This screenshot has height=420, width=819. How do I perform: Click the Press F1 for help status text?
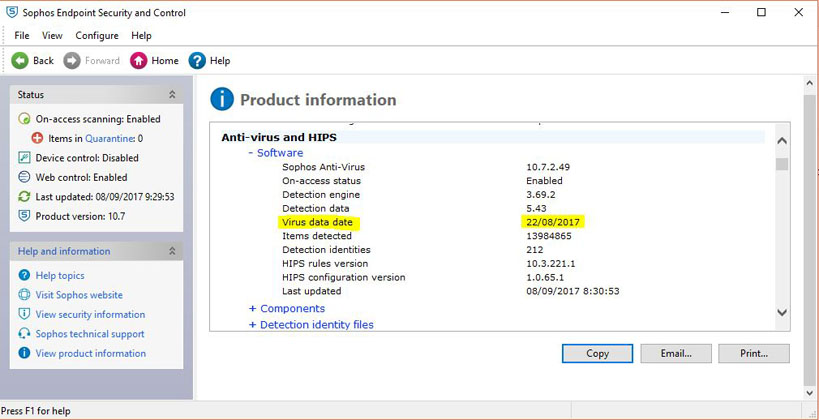coord(36,411)
